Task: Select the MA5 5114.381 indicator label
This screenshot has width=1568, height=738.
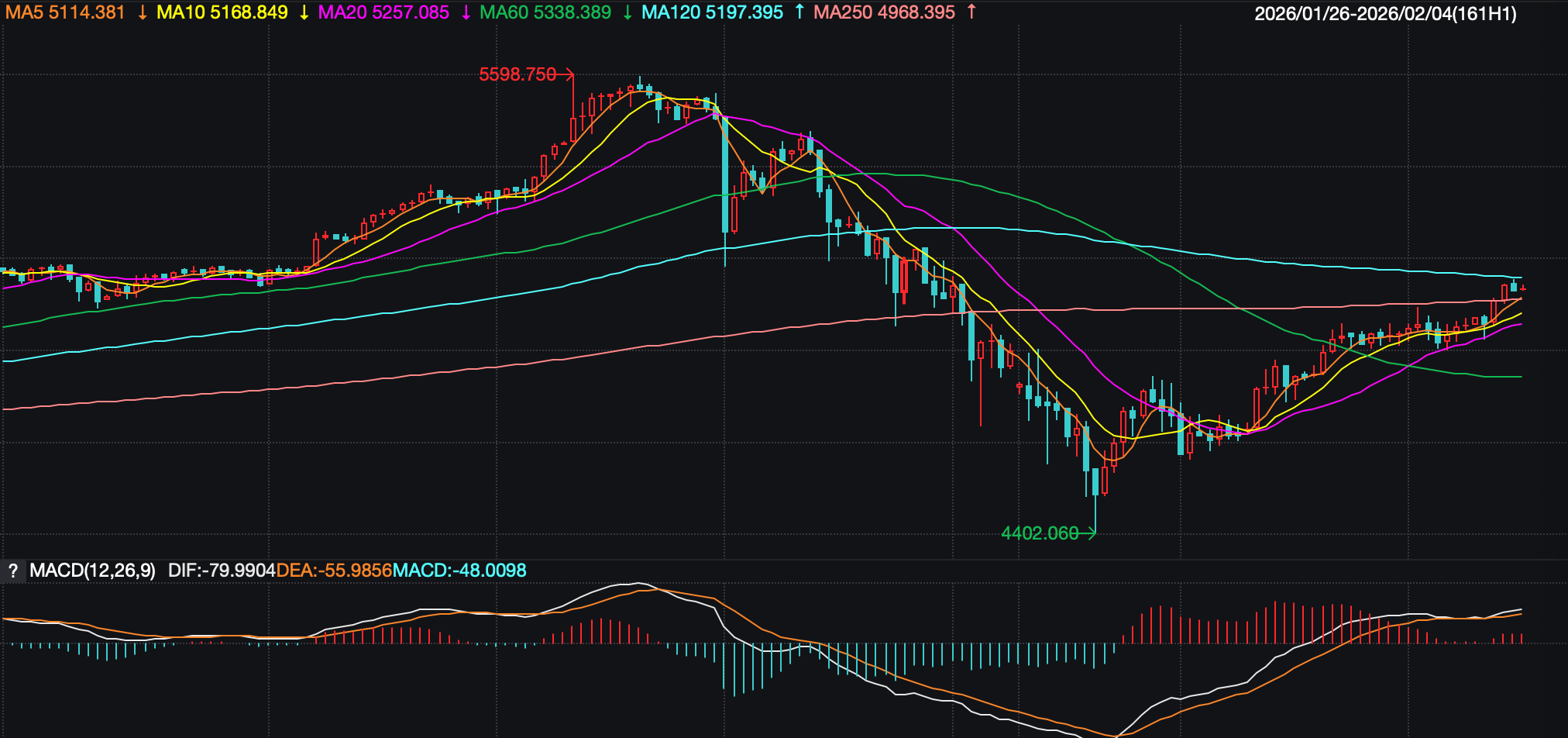Action: [65, 12]
